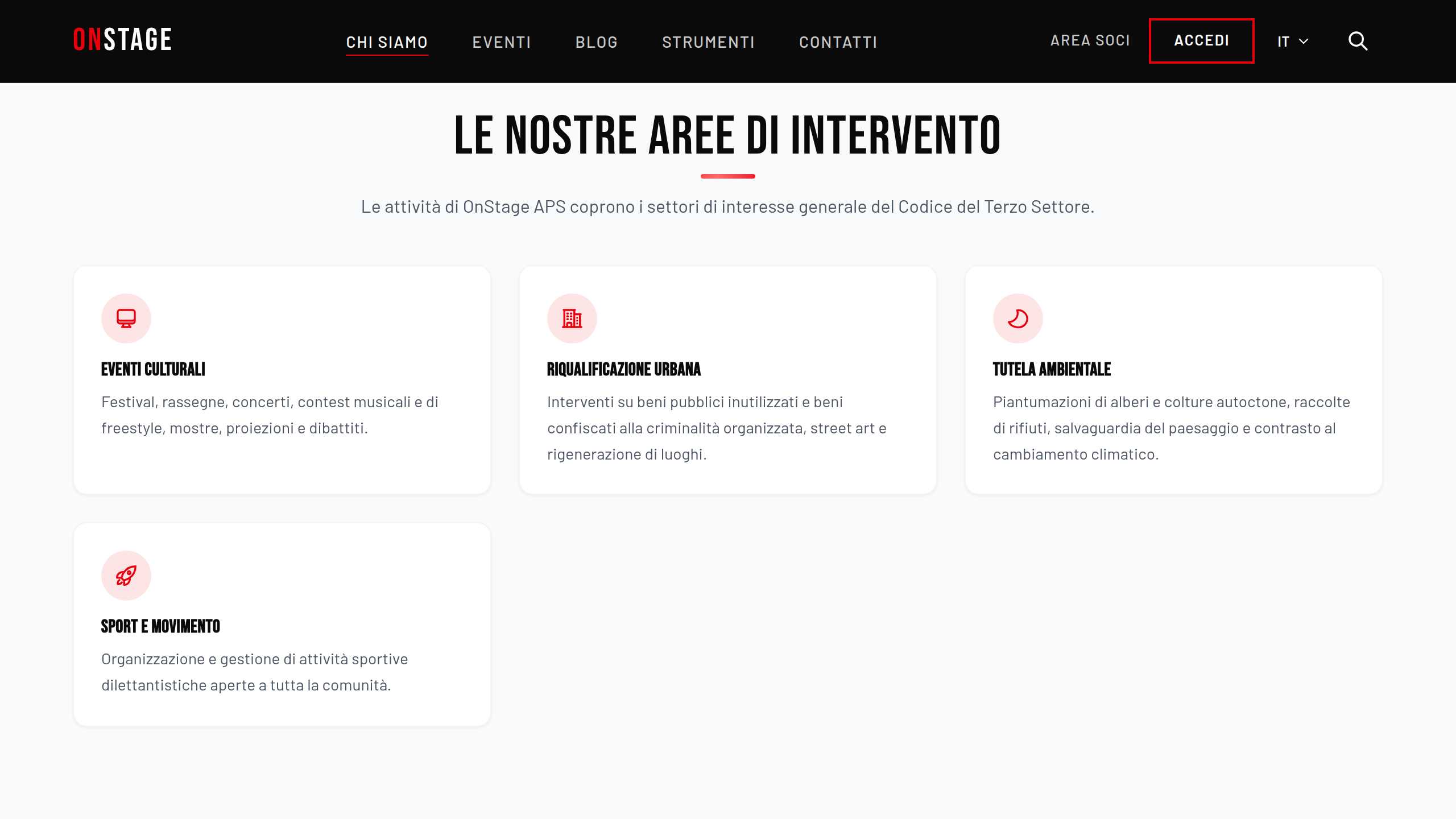
Task: Click the subtitle about Codice del Terzo Settore
Action: (727, 206)
